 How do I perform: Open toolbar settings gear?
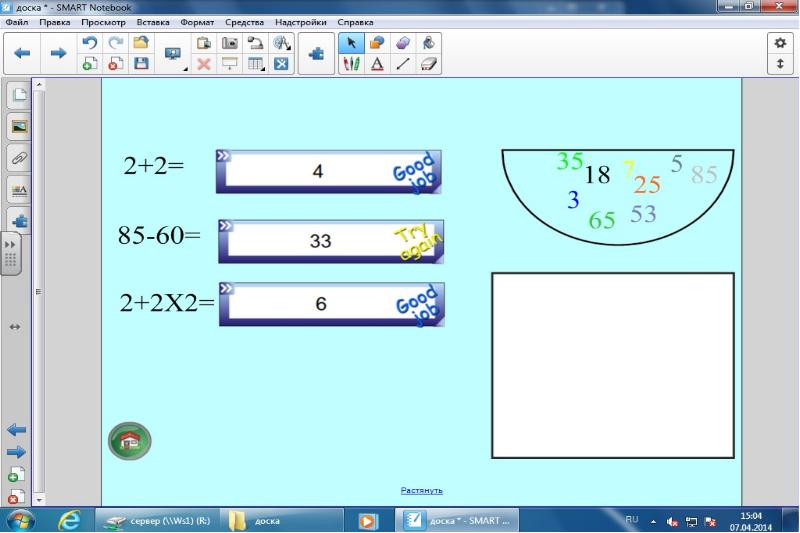click(x=779, y=43)
